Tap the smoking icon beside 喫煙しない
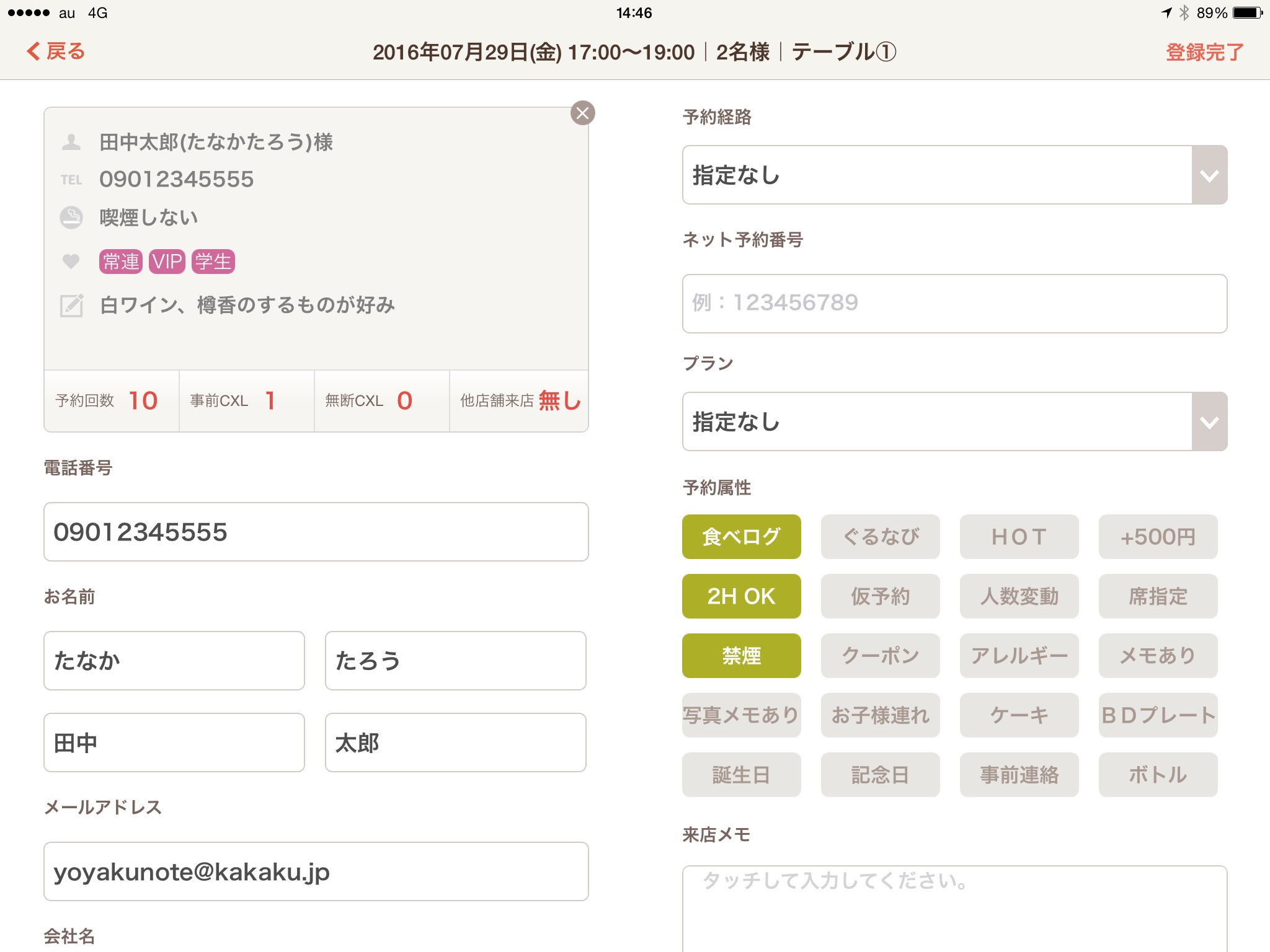This screenshot has height=952, width=1270. coord(71,218)
